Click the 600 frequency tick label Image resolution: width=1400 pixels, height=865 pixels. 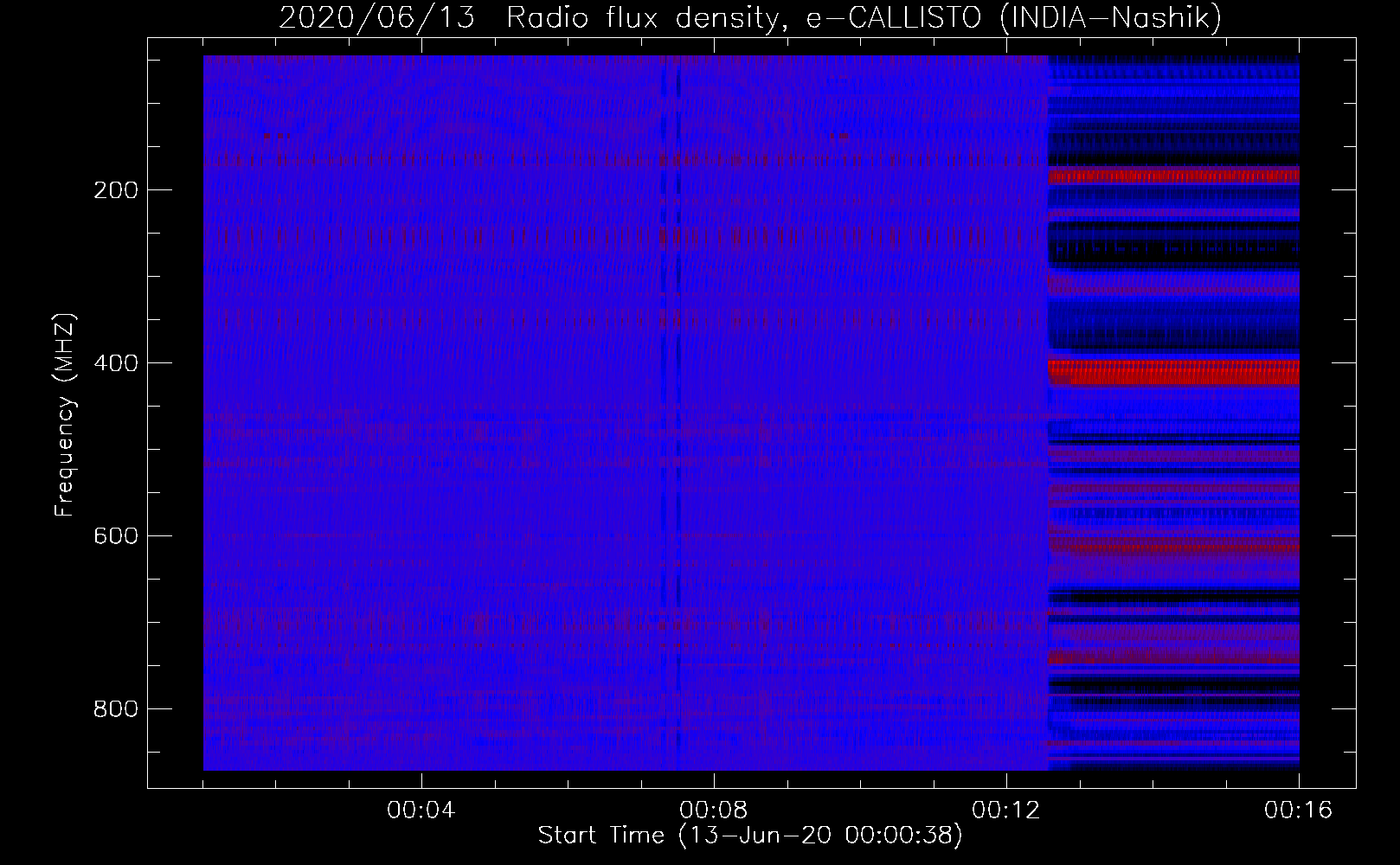(x=116, y=536)
